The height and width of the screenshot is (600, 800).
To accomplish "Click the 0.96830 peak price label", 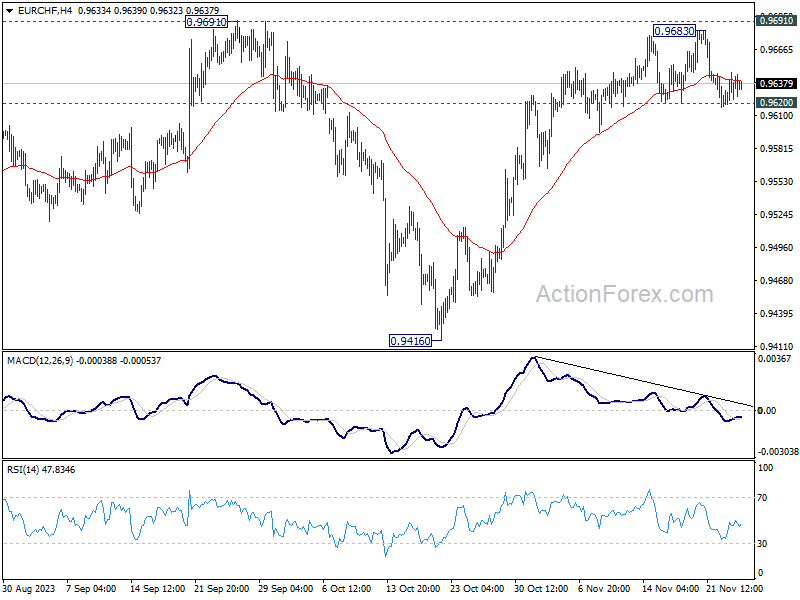I will pos(674,31).
